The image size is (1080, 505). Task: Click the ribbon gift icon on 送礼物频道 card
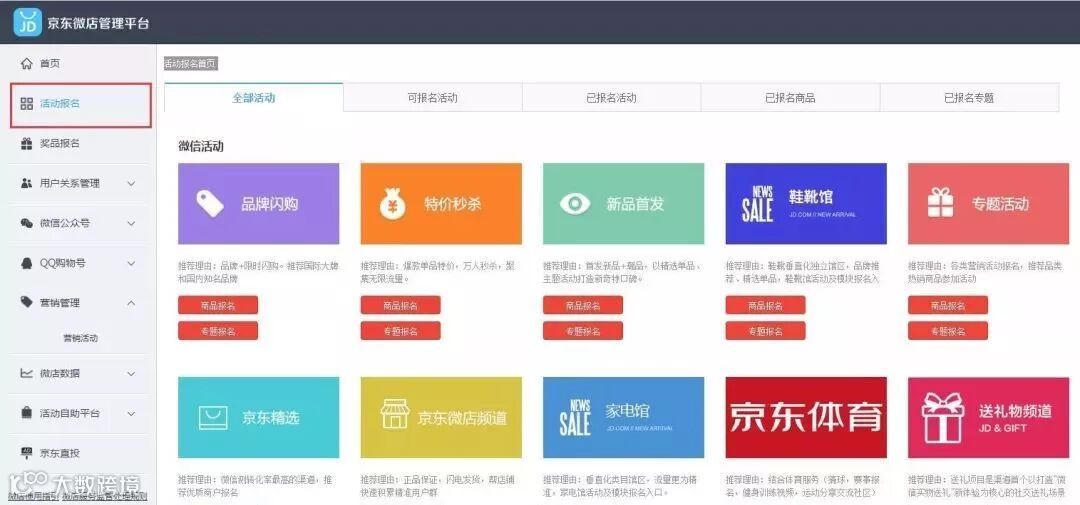(943, 418)
